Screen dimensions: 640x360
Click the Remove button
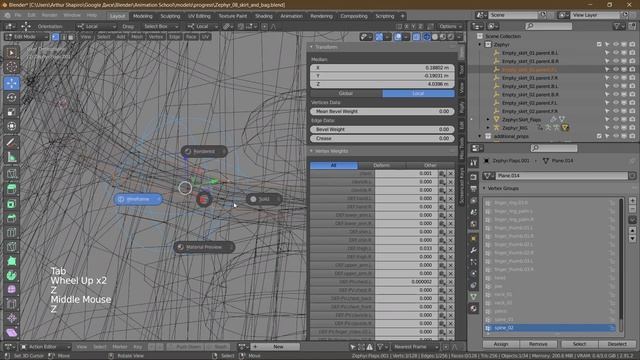click(538, 344)
